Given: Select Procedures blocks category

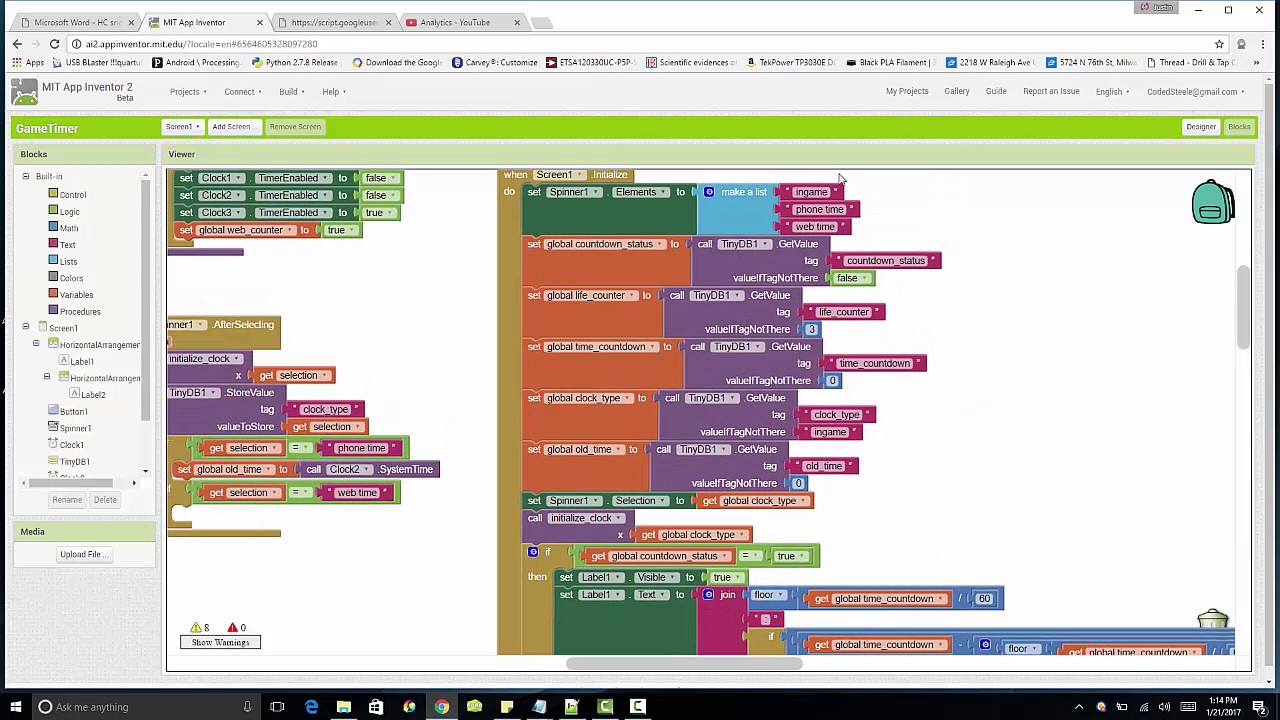Looking at the screenshot, I should click(x=80, y=311).
